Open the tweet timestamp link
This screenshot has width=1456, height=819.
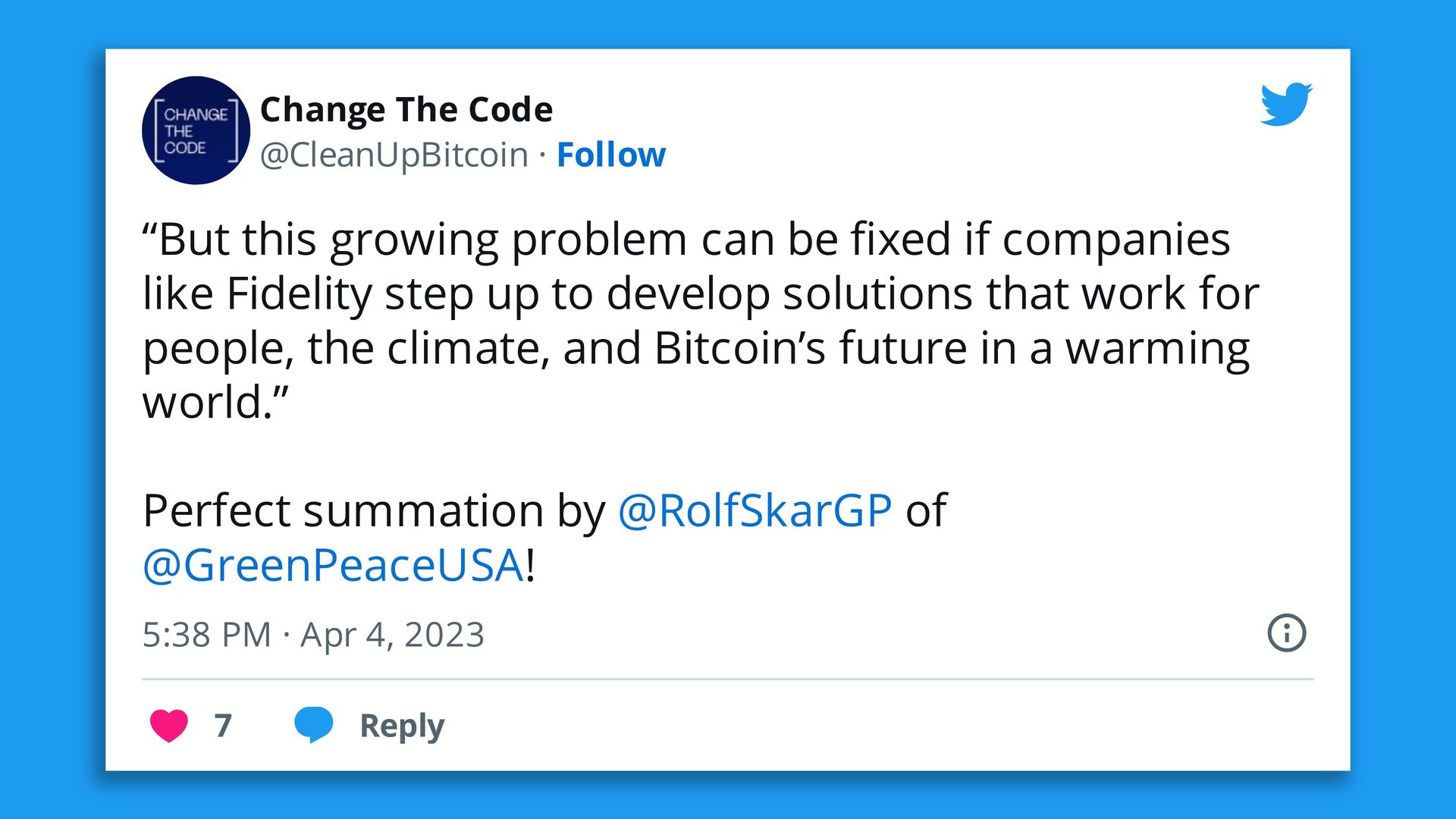pos(313,634)
